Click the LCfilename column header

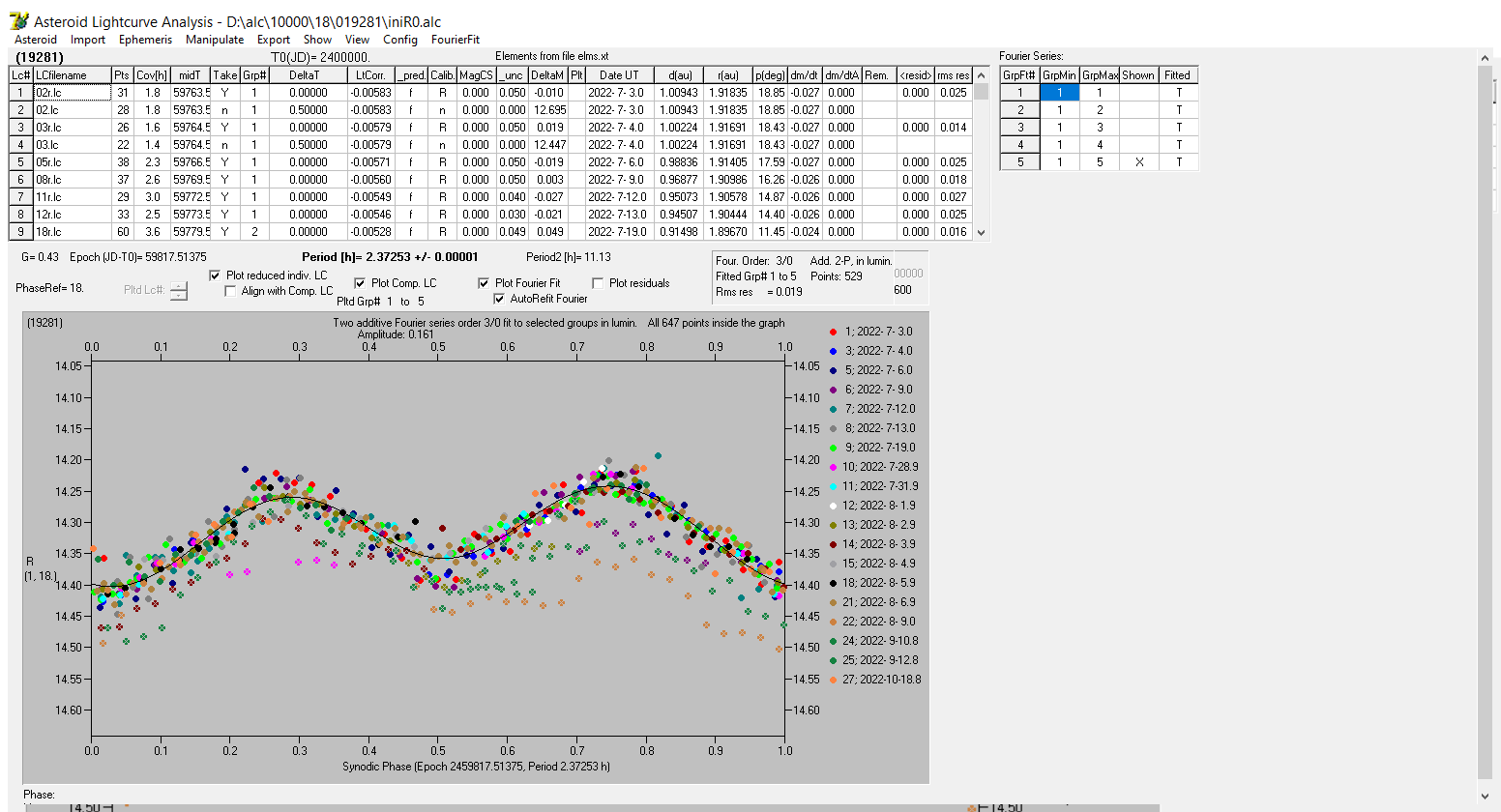[73, 75]
